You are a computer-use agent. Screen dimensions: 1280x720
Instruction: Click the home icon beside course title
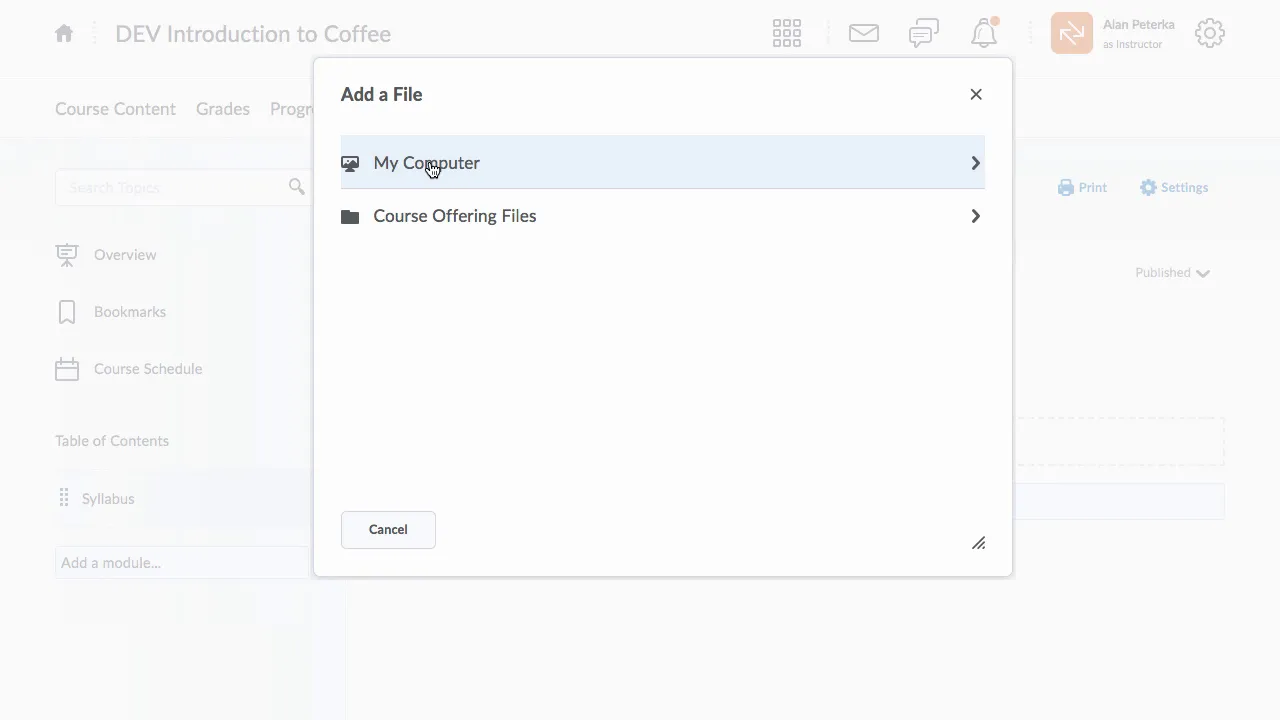point(64,34)
